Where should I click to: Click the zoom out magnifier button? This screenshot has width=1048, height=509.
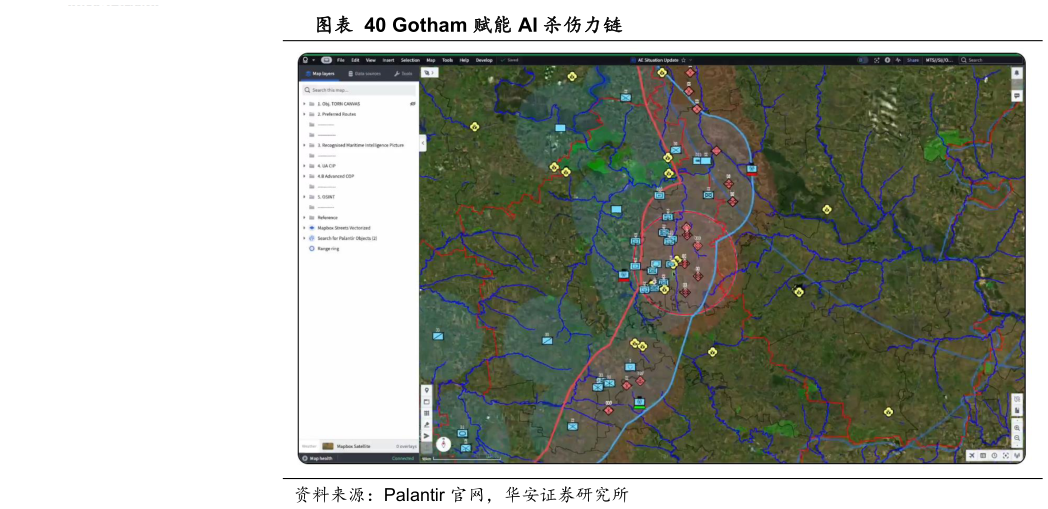click(x=1017, y=439)
